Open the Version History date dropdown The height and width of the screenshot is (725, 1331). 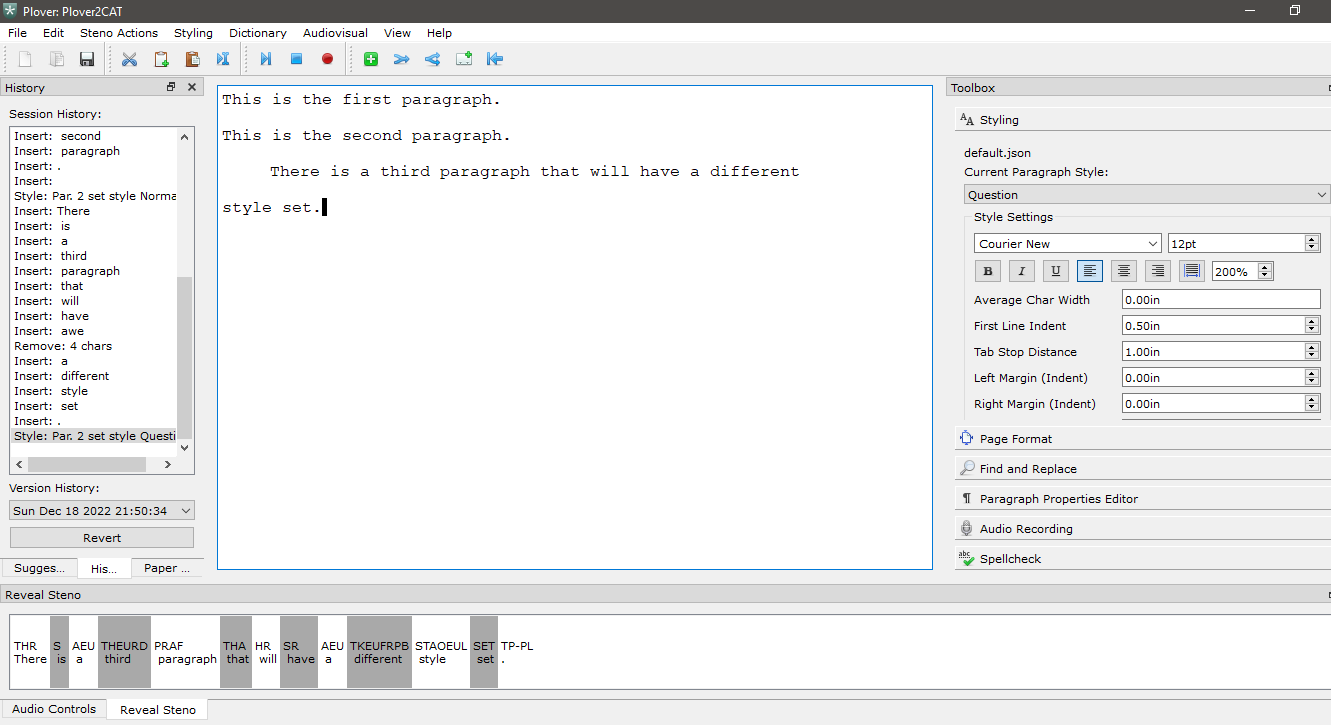coord(102,510)
